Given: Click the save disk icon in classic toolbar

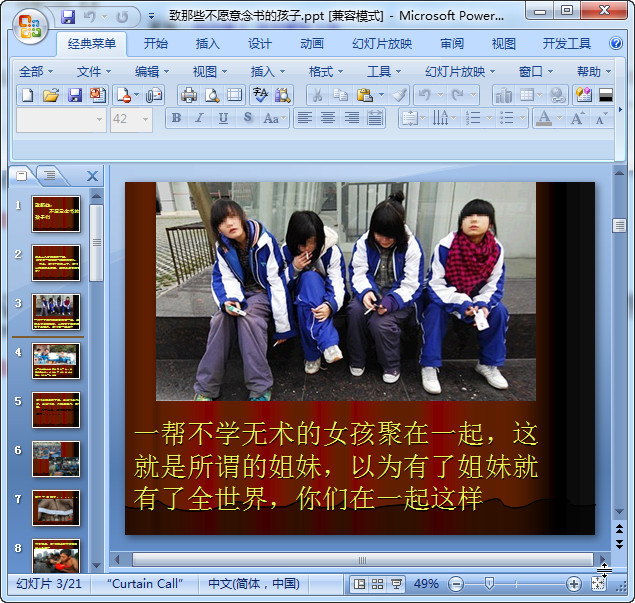Looking at the screenshot, I should (x=75, y=96).
